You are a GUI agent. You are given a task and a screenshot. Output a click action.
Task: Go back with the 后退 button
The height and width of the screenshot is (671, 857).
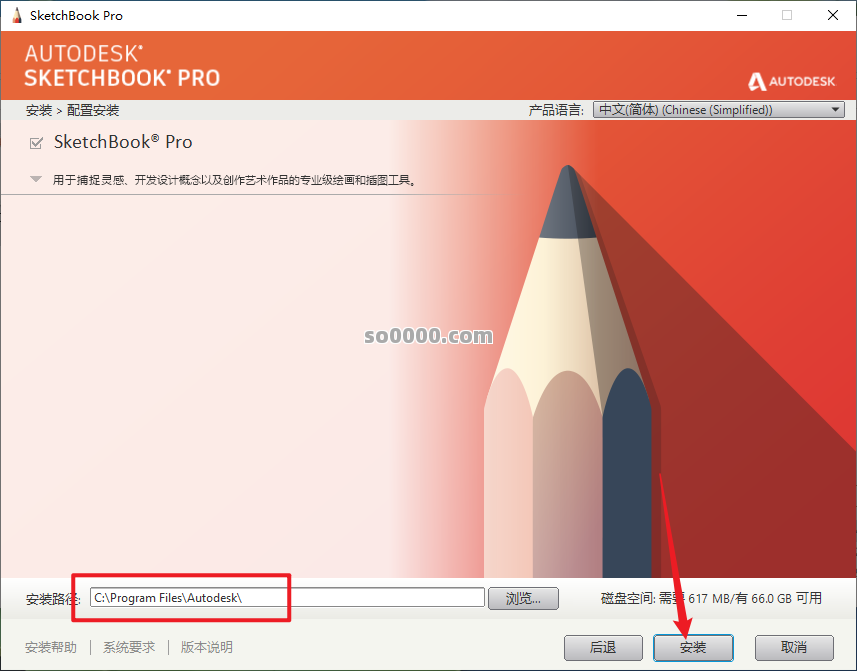coord(603,648)
